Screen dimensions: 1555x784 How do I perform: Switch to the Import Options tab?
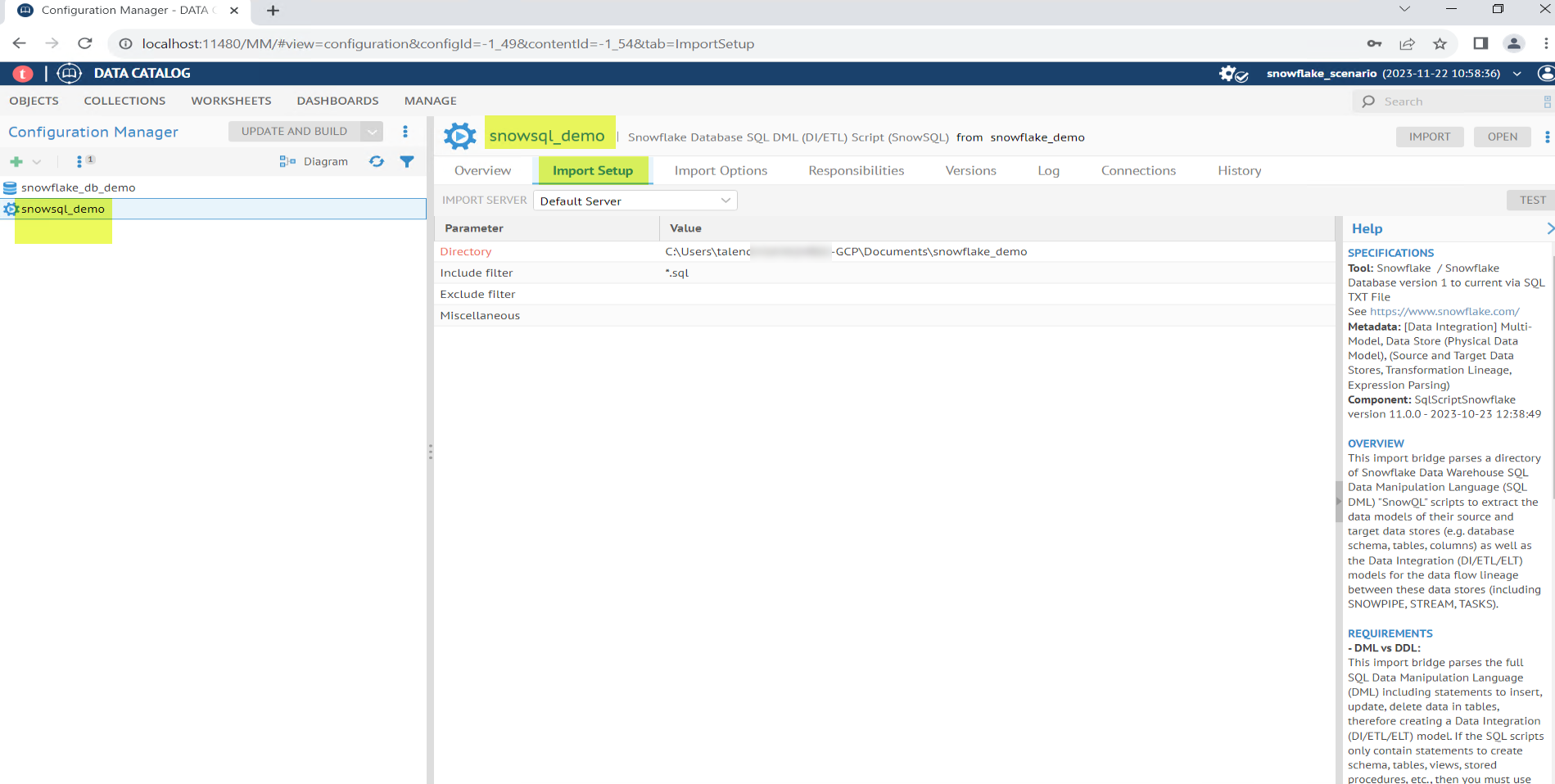[721, 171]
